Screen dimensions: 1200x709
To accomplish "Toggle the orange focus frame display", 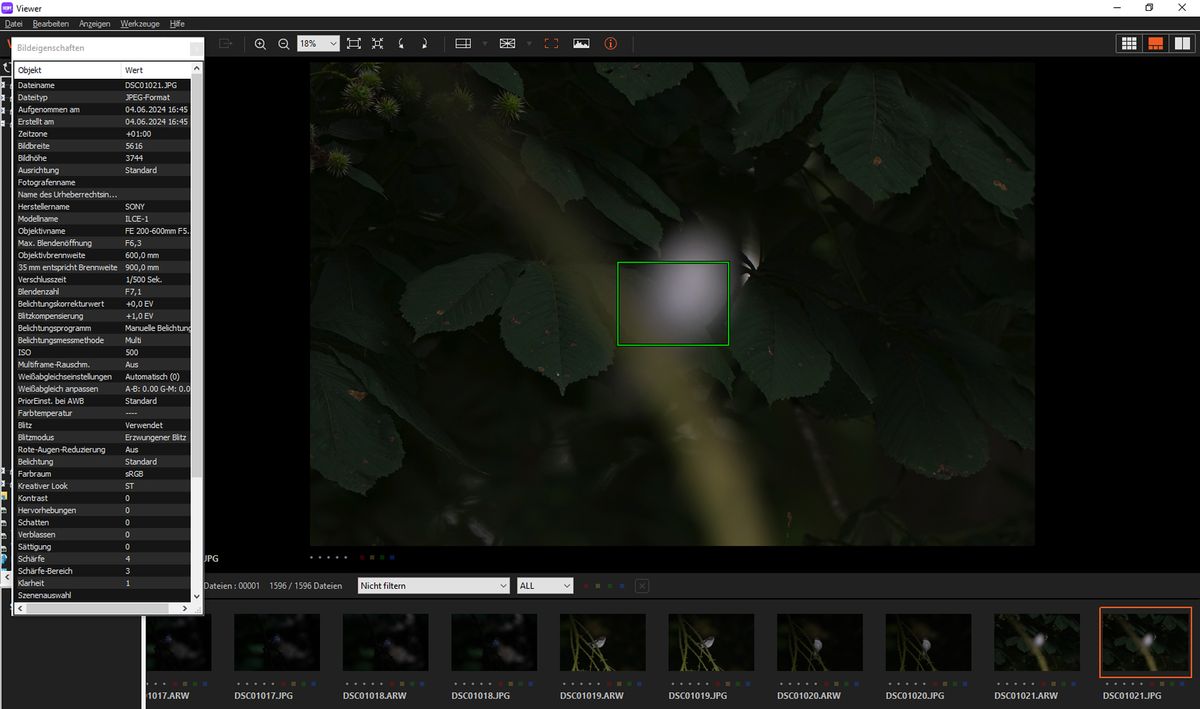I will pos(551,44).
